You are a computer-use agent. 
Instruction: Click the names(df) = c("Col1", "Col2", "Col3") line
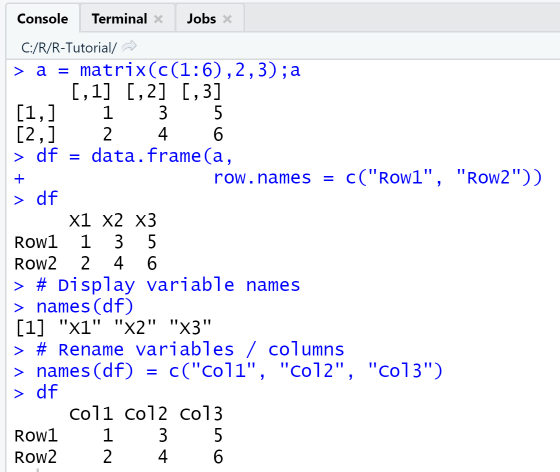click(x=228, y=371)
